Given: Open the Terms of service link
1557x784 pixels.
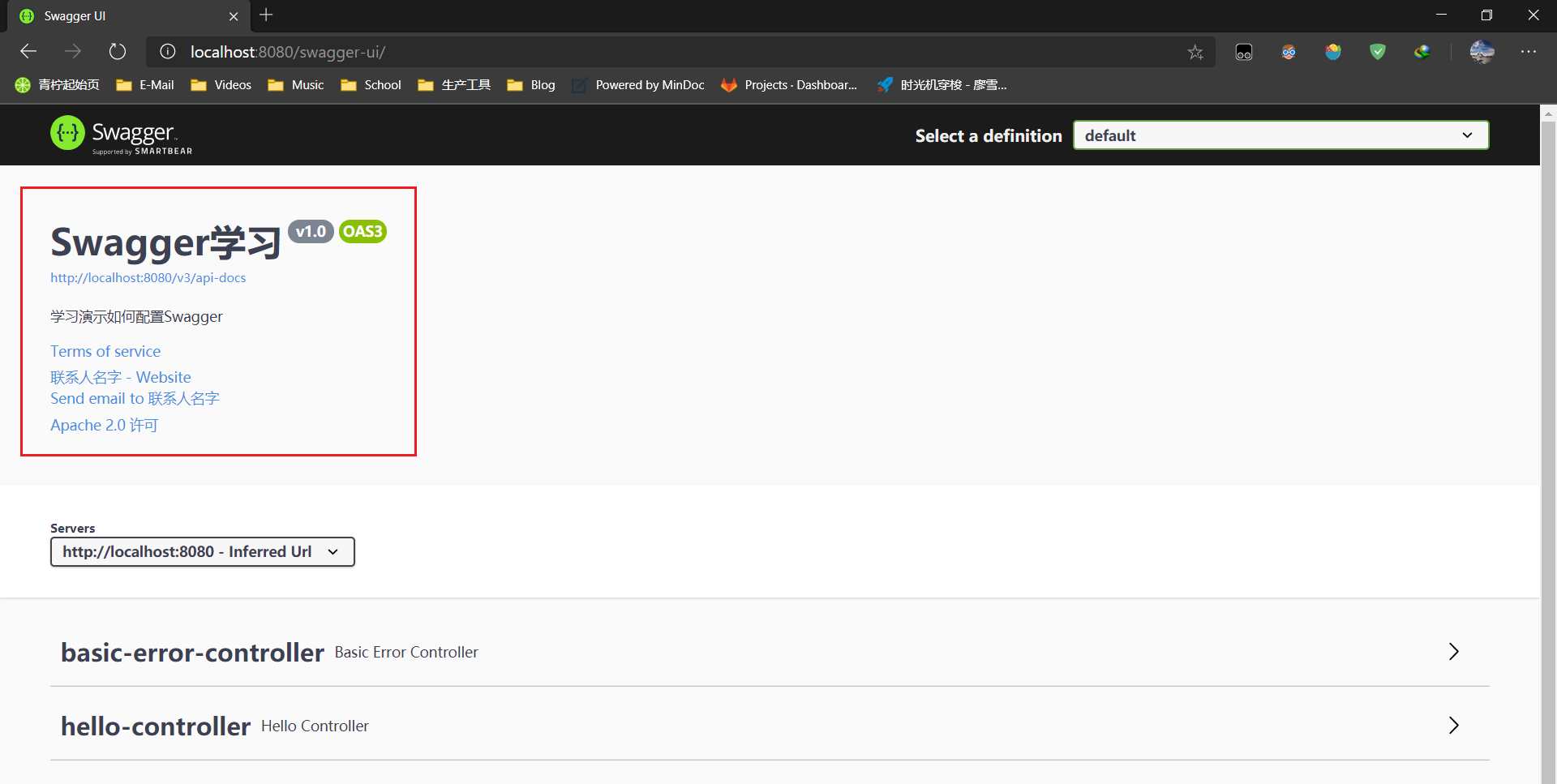Looking at the screenshot, I should click(105, 351).
